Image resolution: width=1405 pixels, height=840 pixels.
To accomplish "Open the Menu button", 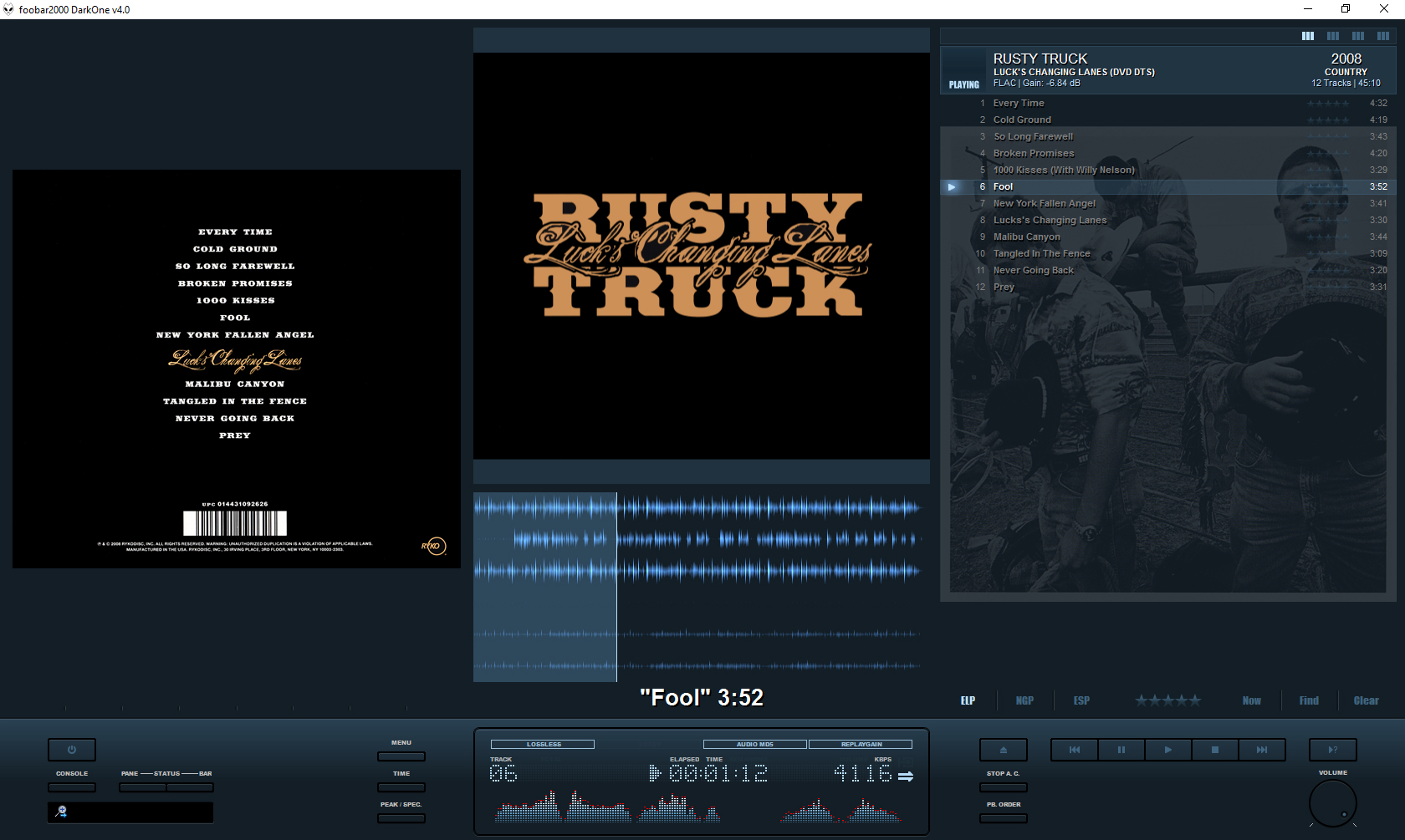I will tap(401, 756).
